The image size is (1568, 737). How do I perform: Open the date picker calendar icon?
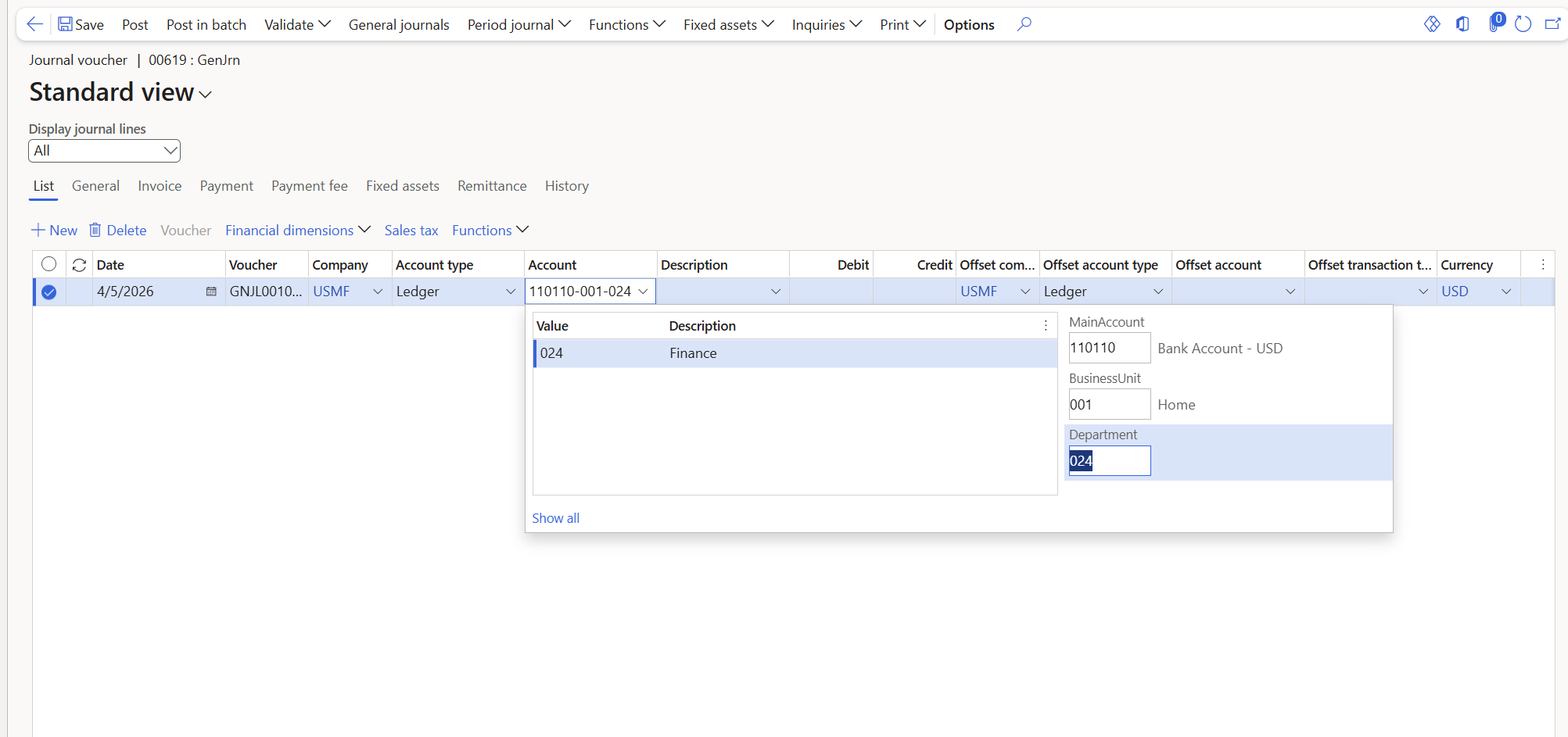pyautogui.click(x=211, y=292)
